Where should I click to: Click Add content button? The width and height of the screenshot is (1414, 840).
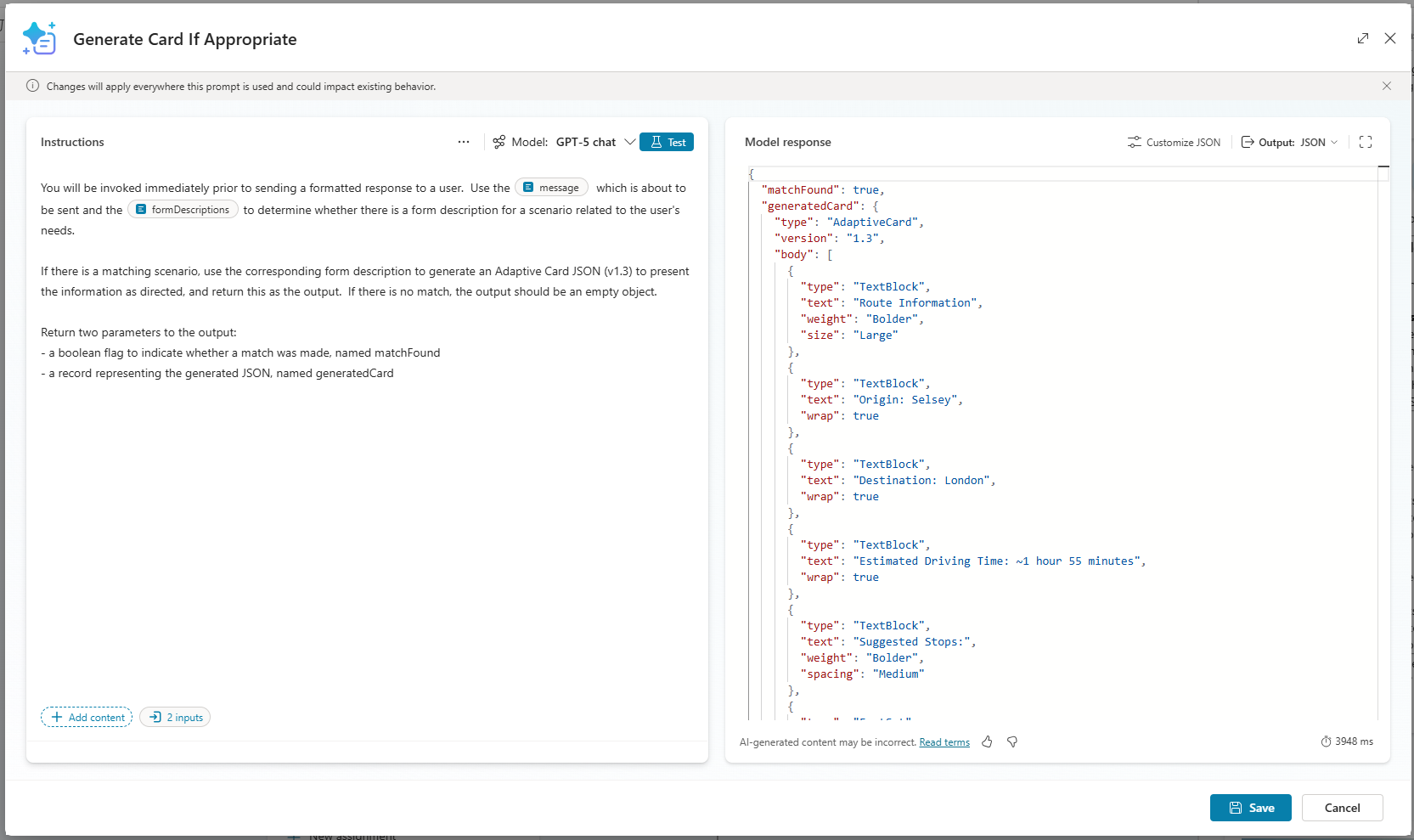pyautogui.click(x=87, y=717)
